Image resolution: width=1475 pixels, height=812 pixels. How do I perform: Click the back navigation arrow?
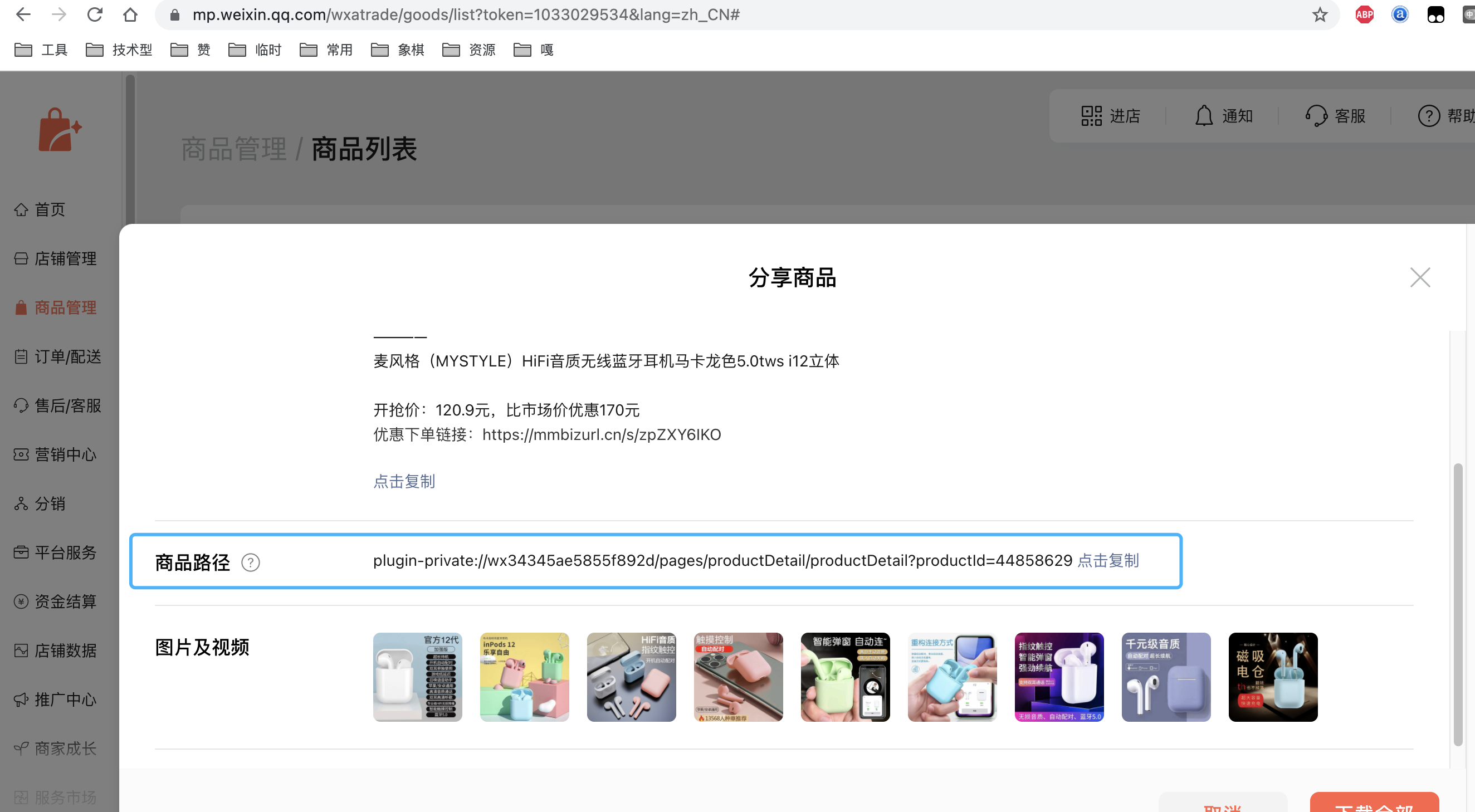coord(23,14)
